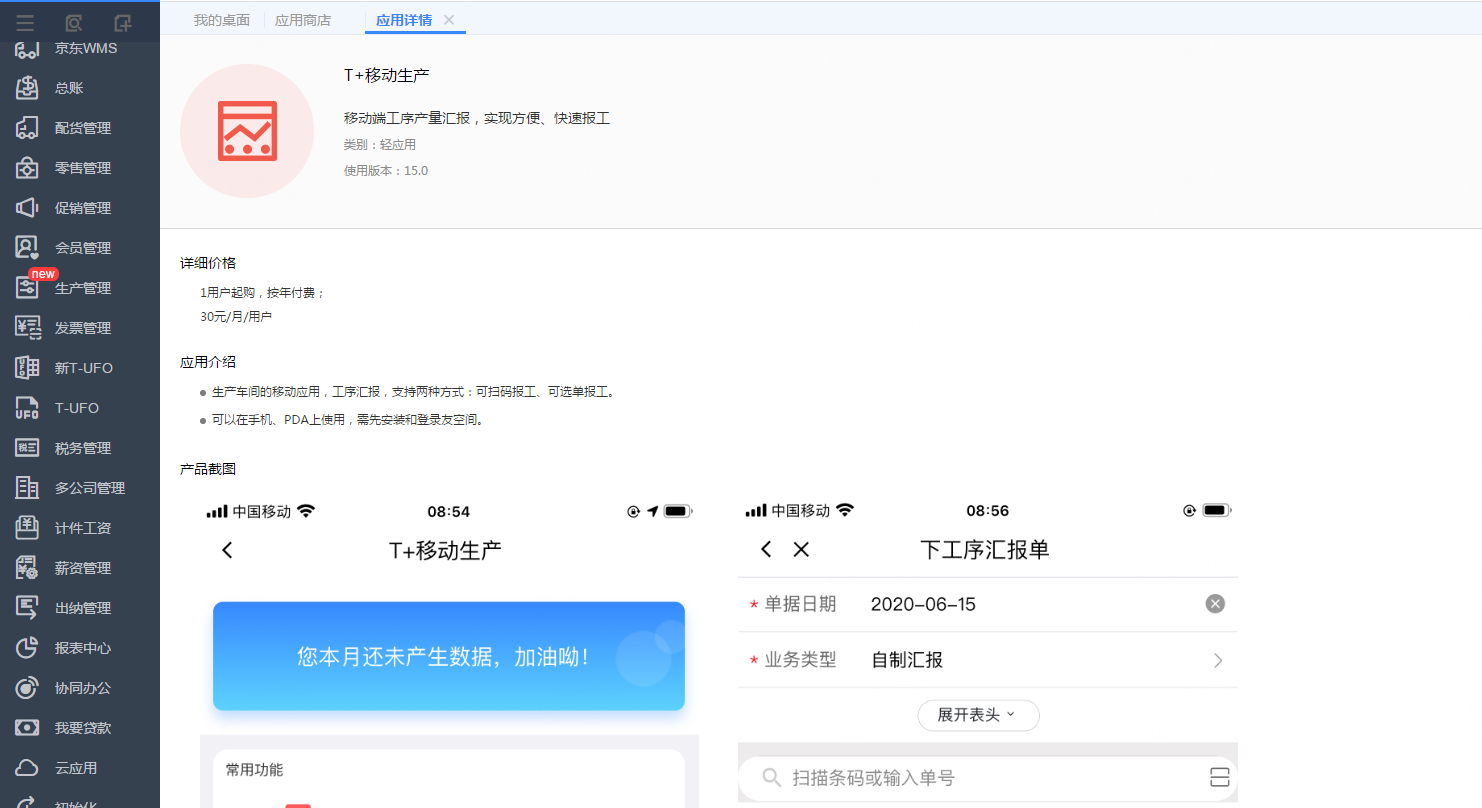Image resolution: width=1482 pixels, height=808 pixels.
Task: Click the 出纳管理 icon
Action: [27, 608]
